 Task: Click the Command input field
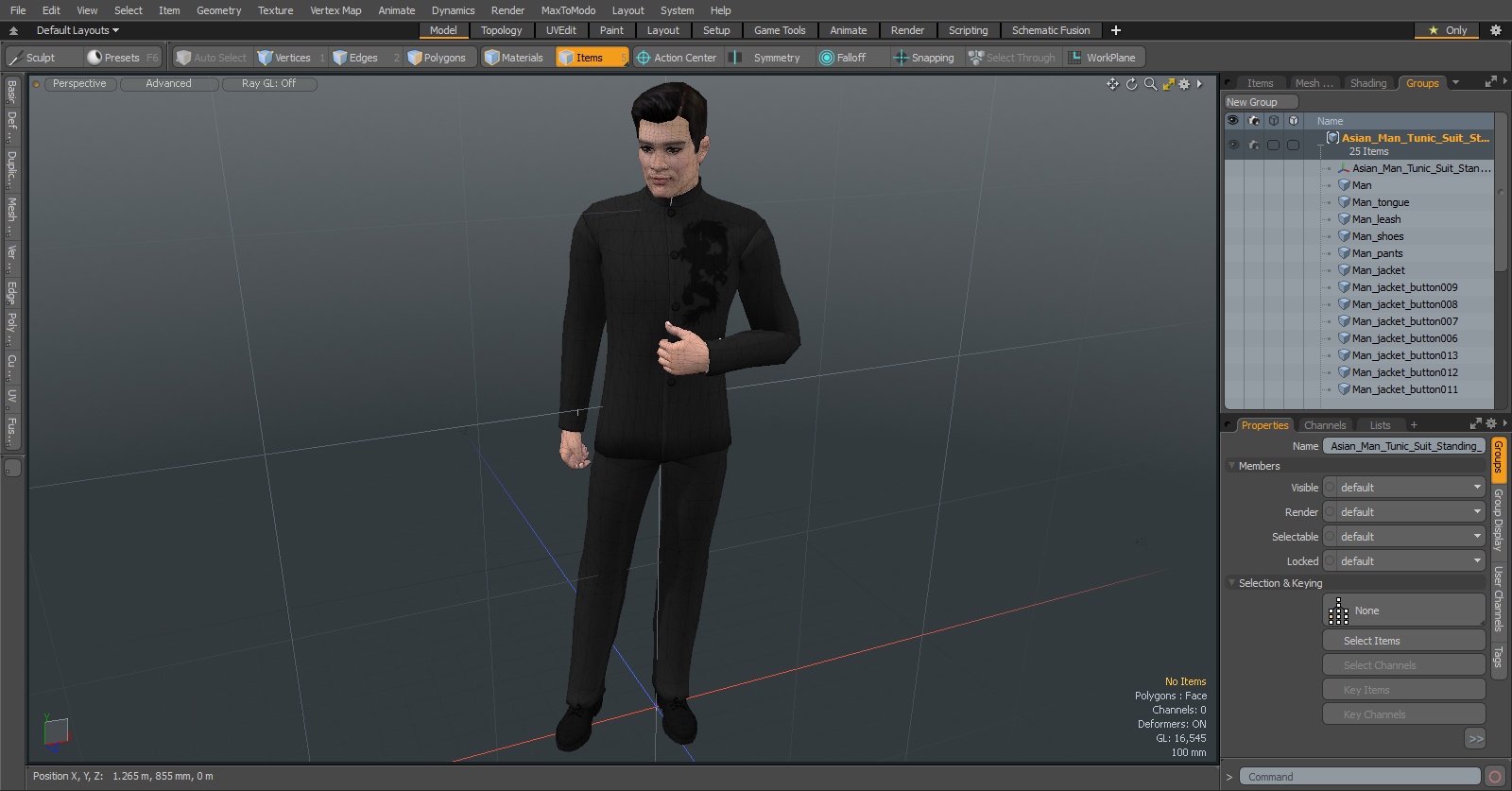(x=1359, y=777)
